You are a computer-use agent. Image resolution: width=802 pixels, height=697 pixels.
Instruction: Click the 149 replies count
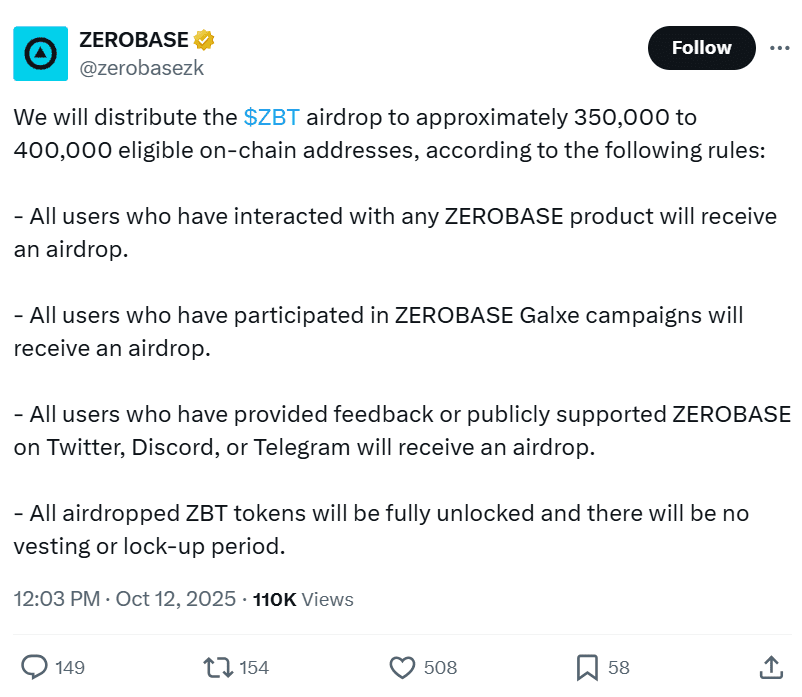point(70,667)
